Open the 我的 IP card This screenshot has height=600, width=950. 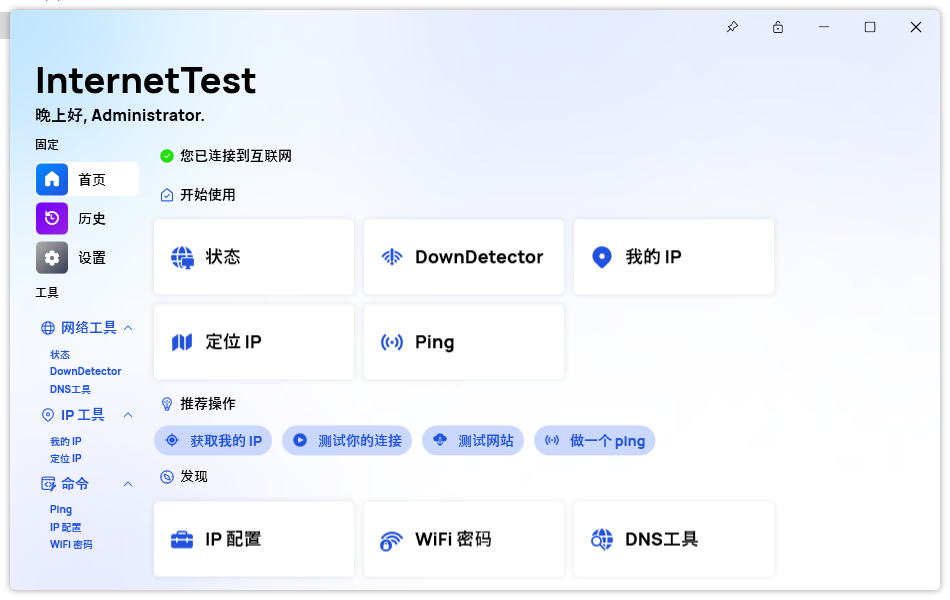[x=674, y=257]
